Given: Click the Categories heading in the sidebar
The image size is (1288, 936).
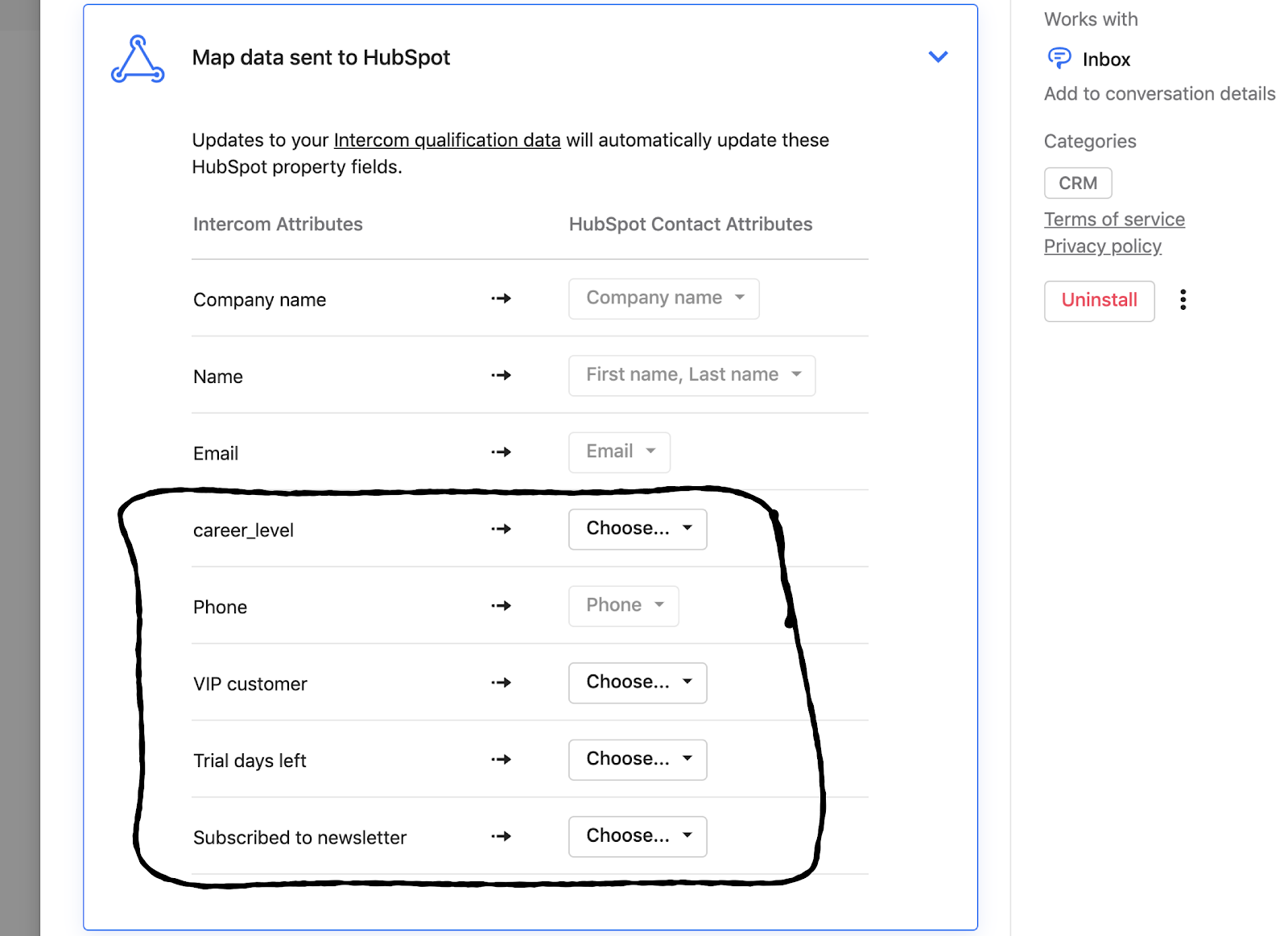Looking at the screenshot, I should [x=1090, y=142].
